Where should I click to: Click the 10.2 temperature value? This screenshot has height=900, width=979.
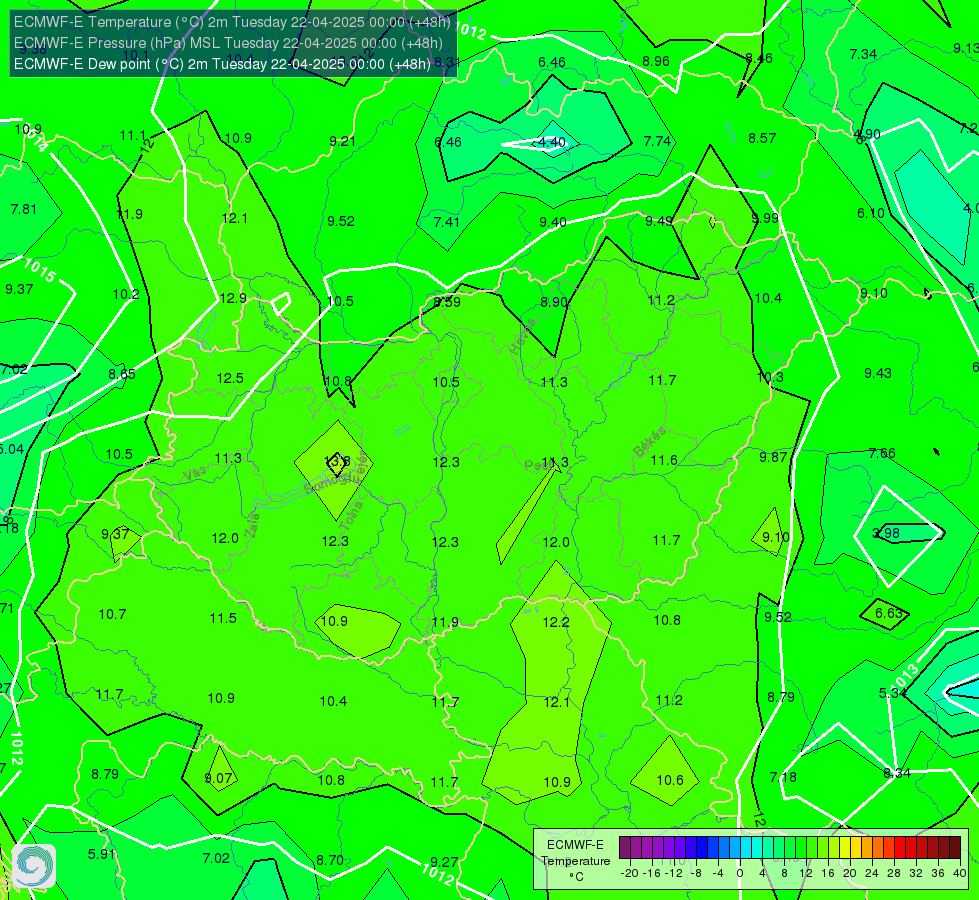pyautogui.click(x=125, y=294)
